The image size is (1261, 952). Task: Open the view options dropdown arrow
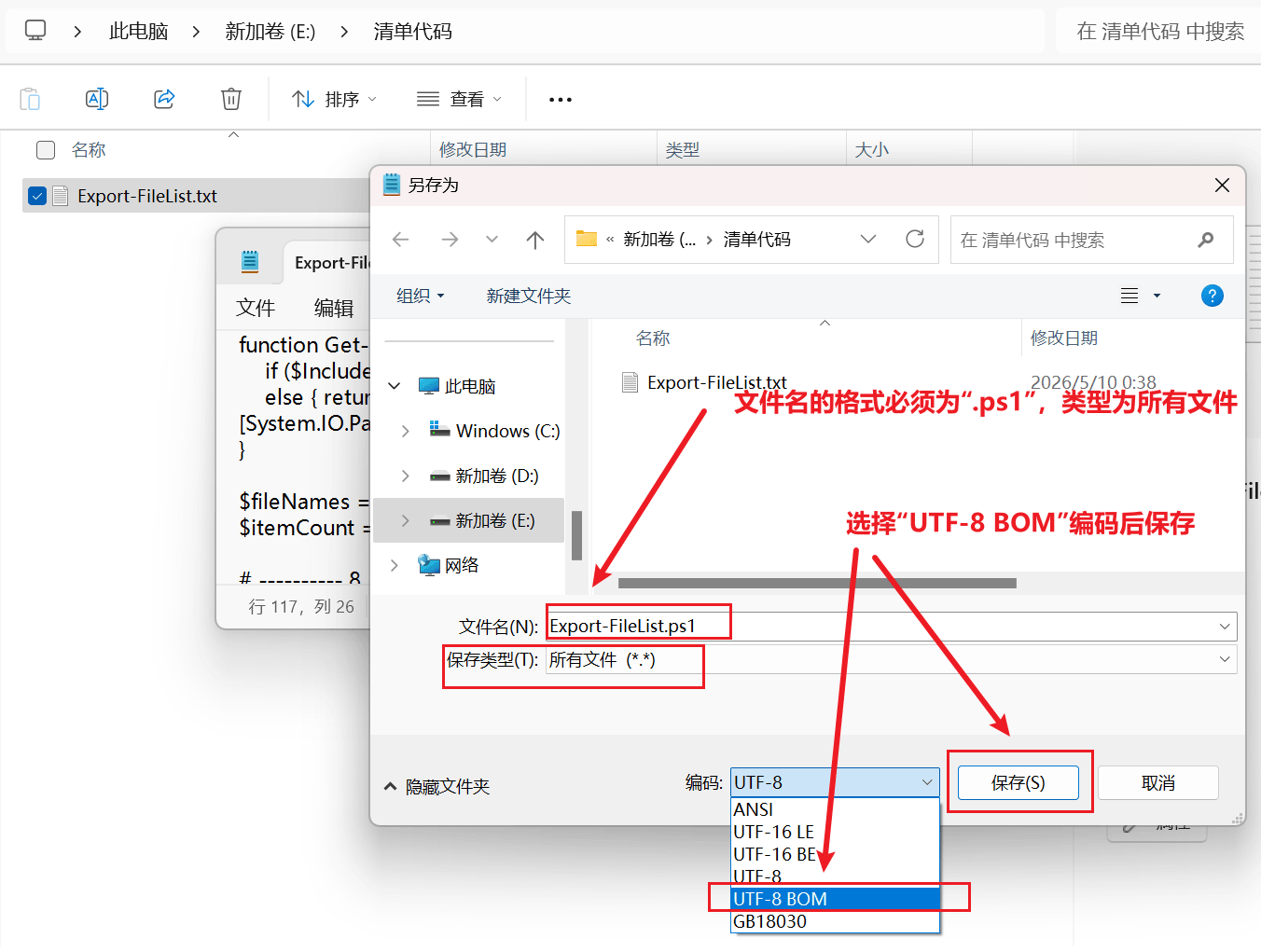click(1157, 296)
